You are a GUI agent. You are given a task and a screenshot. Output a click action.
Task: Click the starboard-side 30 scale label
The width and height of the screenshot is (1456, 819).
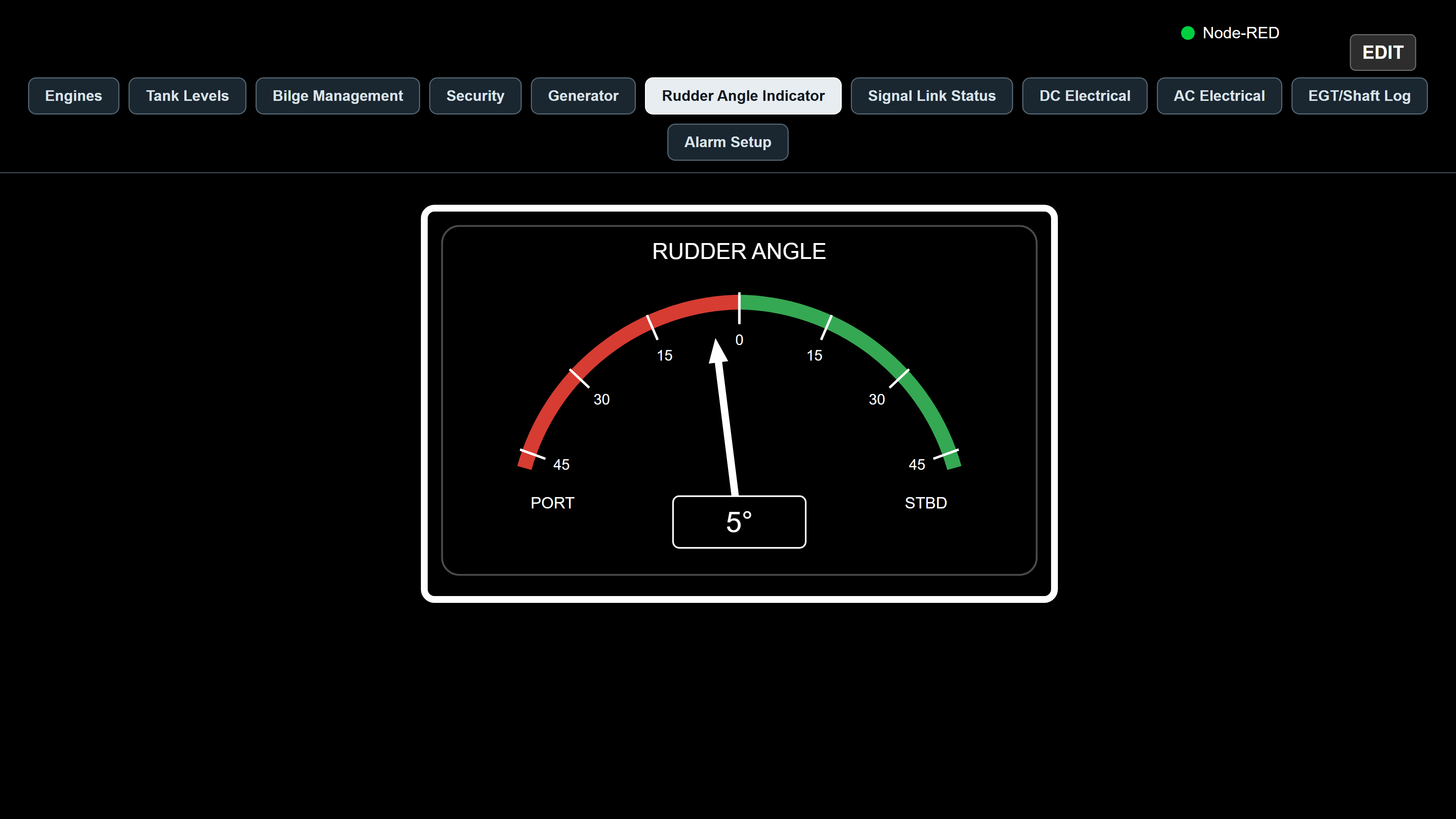877,400
